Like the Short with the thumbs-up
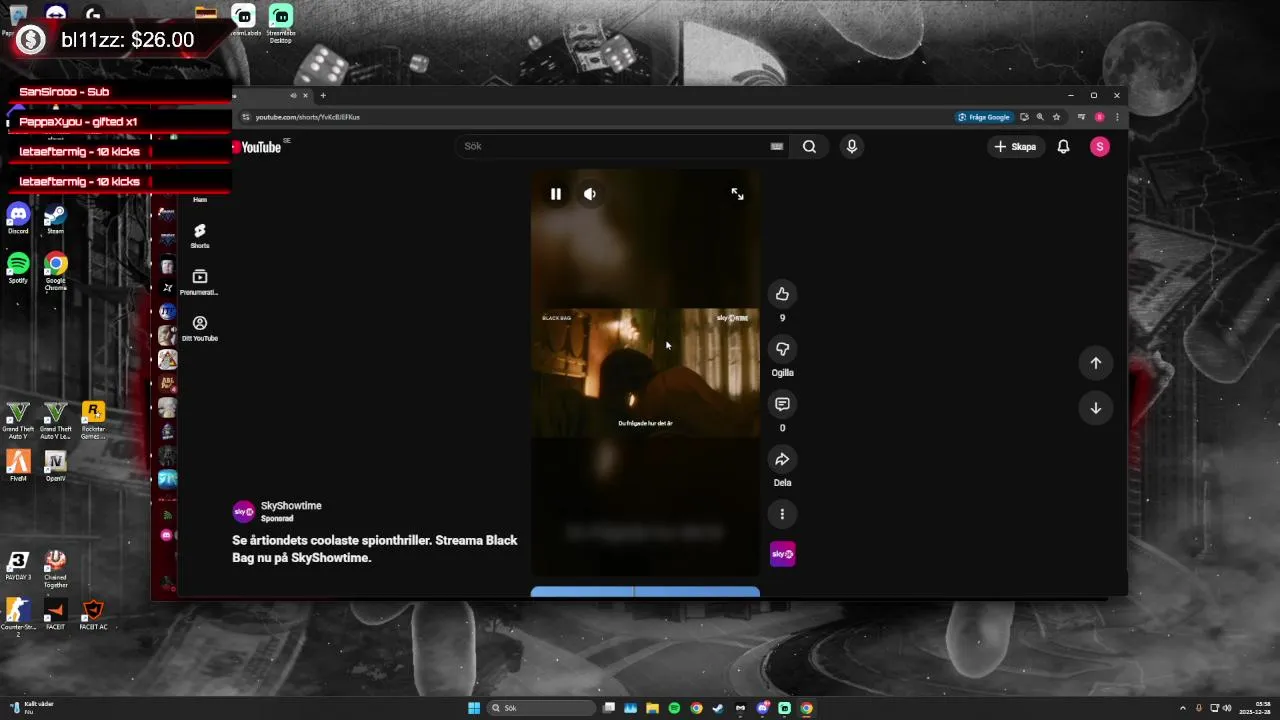 pos(782,294)
